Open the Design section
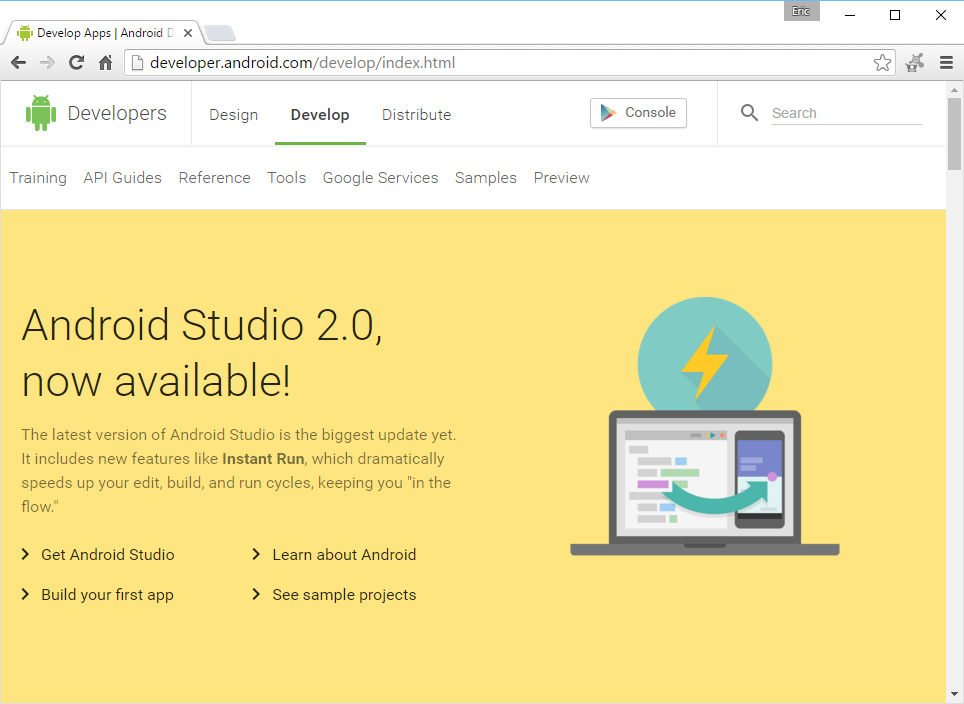This screenshot has width=964, height=704. pyautogui.click(x=234, y=115)
